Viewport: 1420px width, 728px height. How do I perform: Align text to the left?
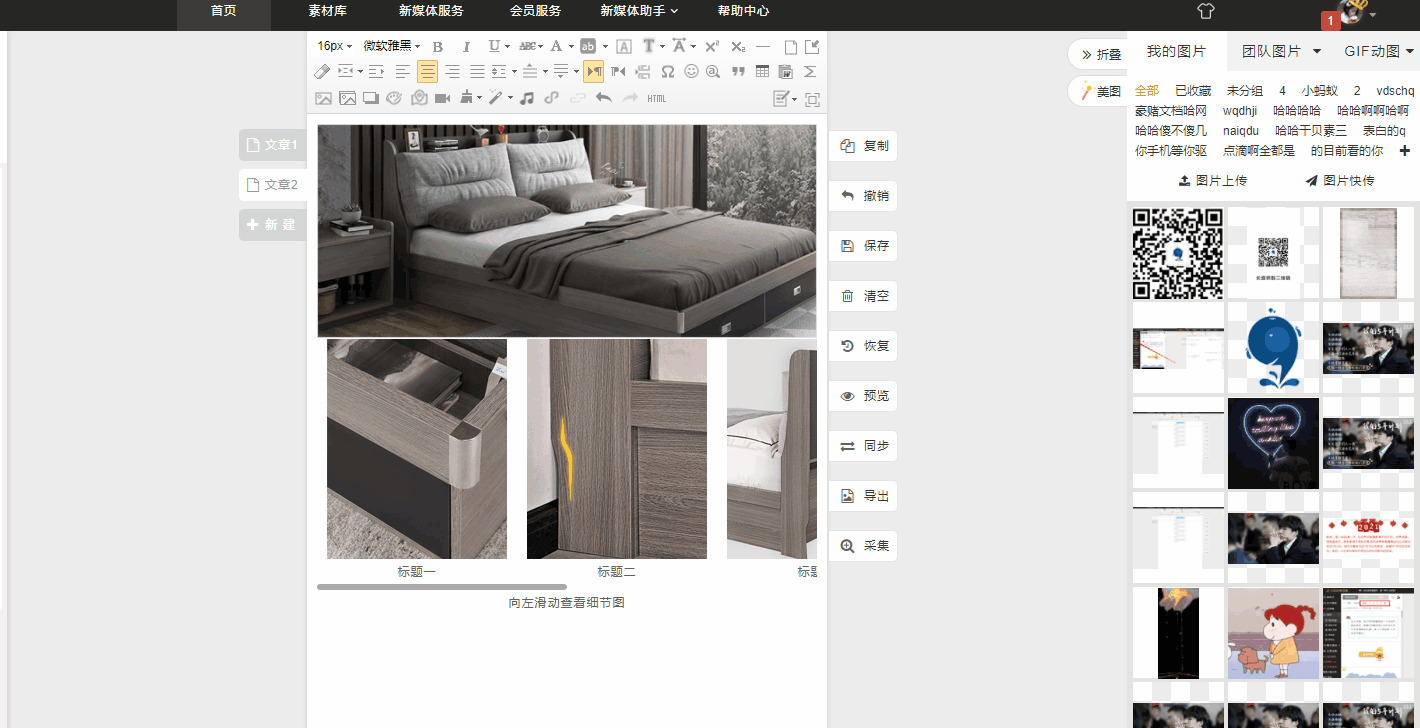pos(403,72)
